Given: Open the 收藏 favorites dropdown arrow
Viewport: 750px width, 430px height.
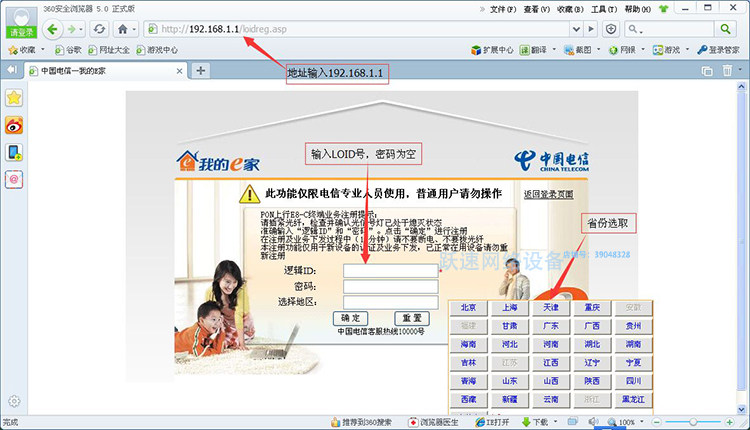Looking at the screenshot, I should coord(43,49).
